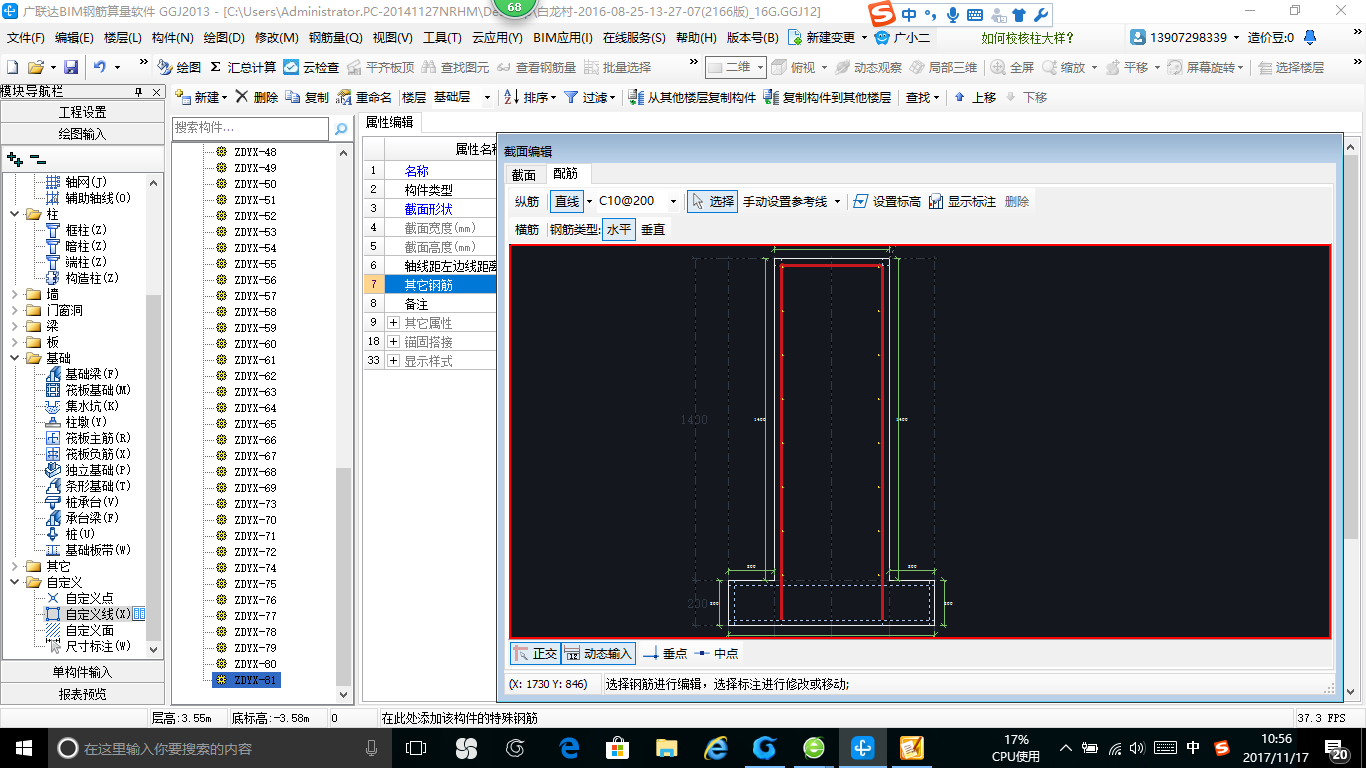Select the 选择 pointer tool
This screenshot has height=768, width=1366.
pos(712,201)
